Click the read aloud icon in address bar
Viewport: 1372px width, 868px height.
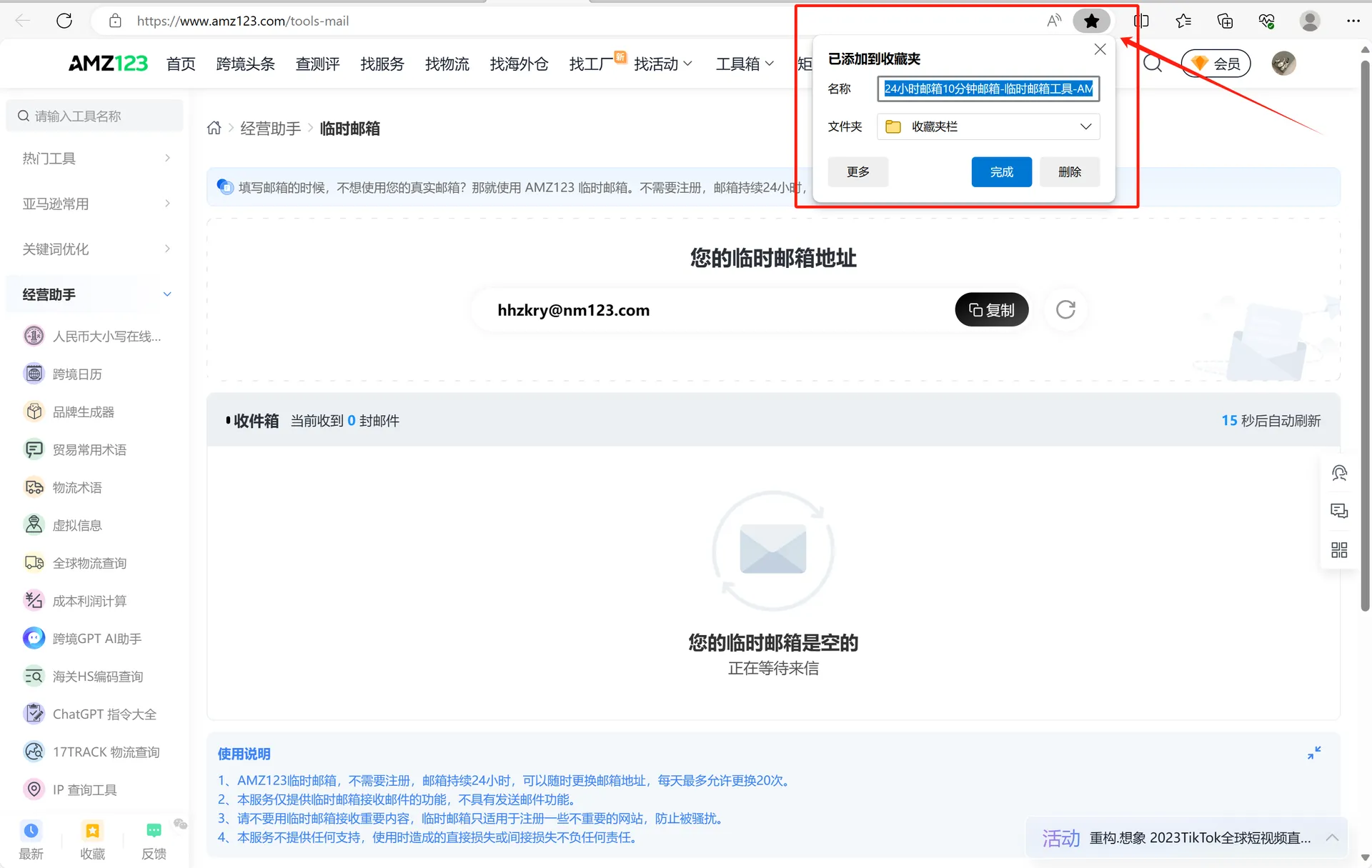(1054, 21)
